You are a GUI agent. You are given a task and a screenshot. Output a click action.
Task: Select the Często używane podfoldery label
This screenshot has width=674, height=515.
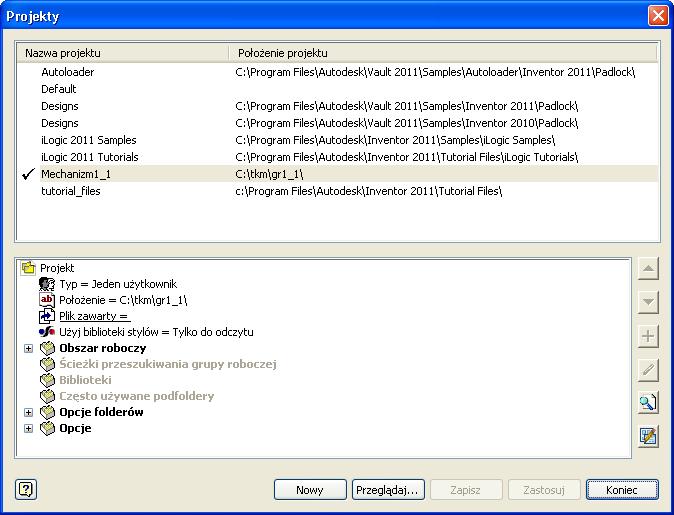[137, 396]
